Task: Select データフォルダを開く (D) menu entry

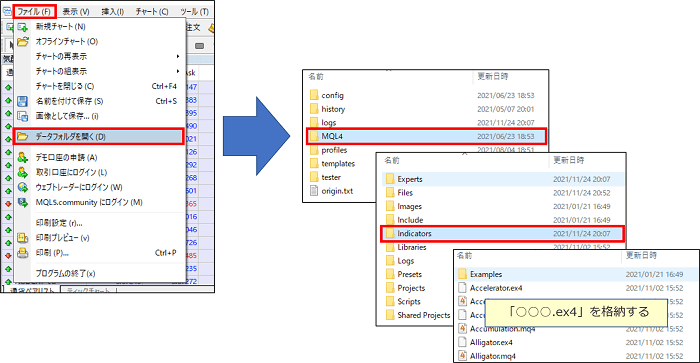Action: [x=99, y=137]
